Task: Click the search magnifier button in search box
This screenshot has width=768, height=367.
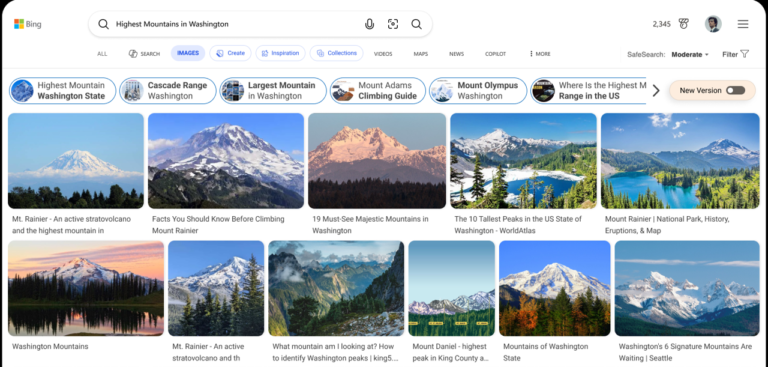Action: (x=416, y=24)
